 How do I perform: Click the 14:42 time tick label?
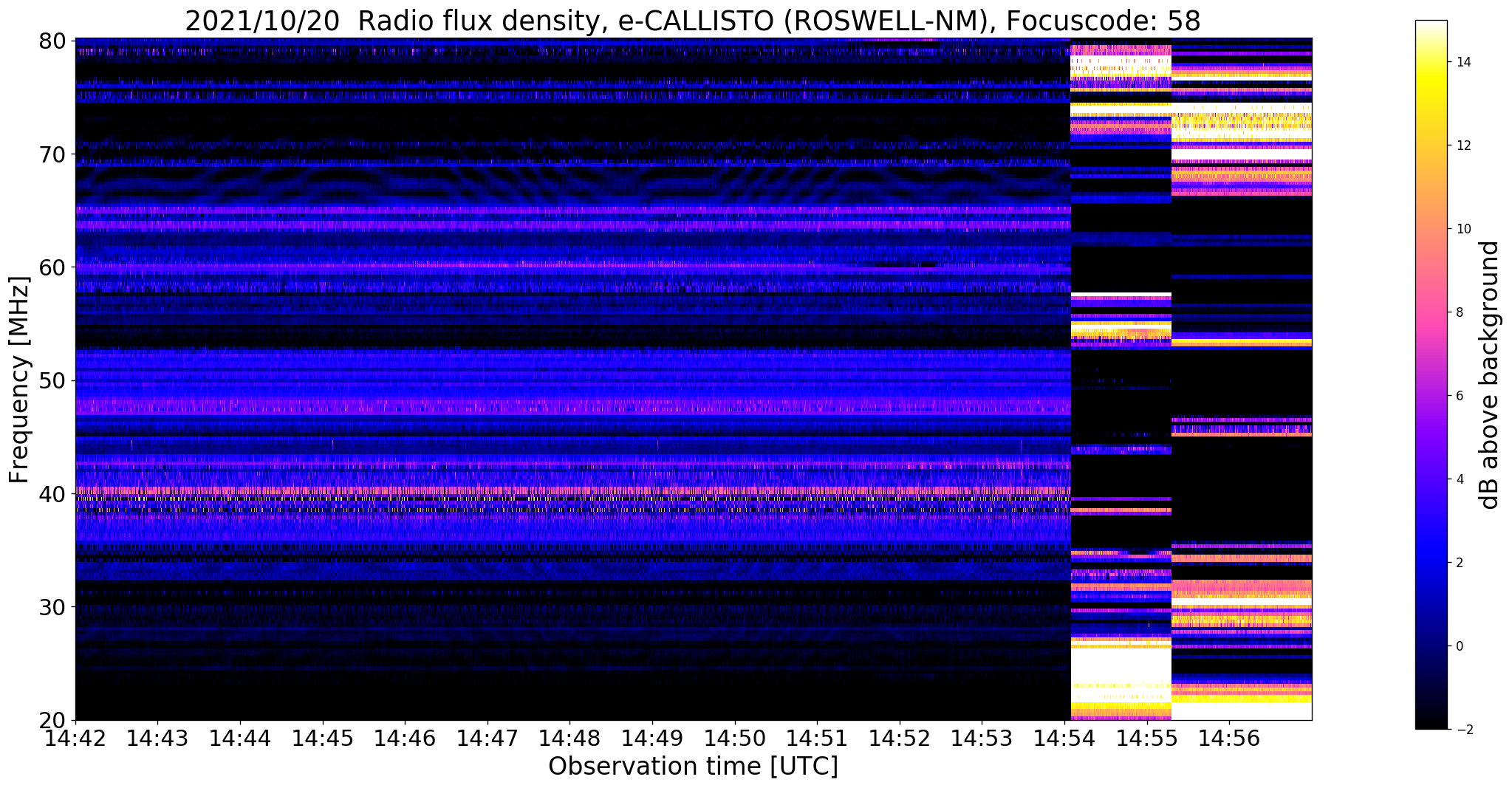click(75, 738)
